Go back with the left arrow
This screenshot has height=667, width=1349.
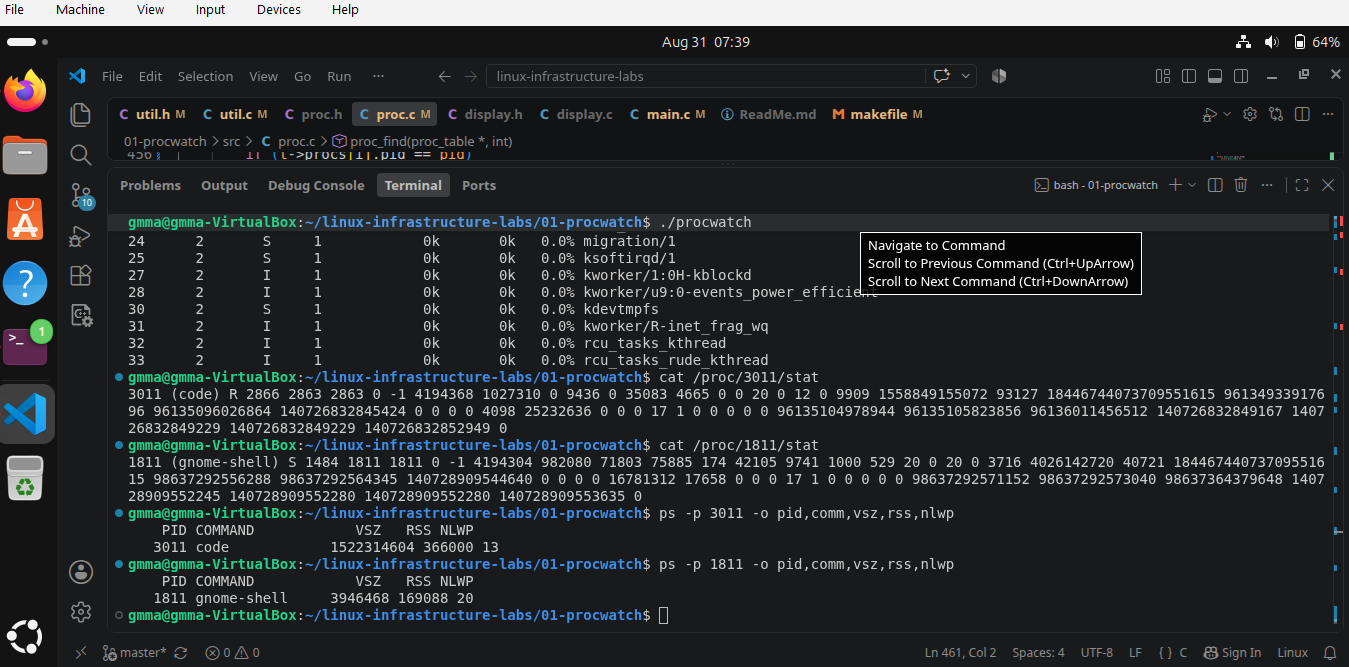click(445, 76)
